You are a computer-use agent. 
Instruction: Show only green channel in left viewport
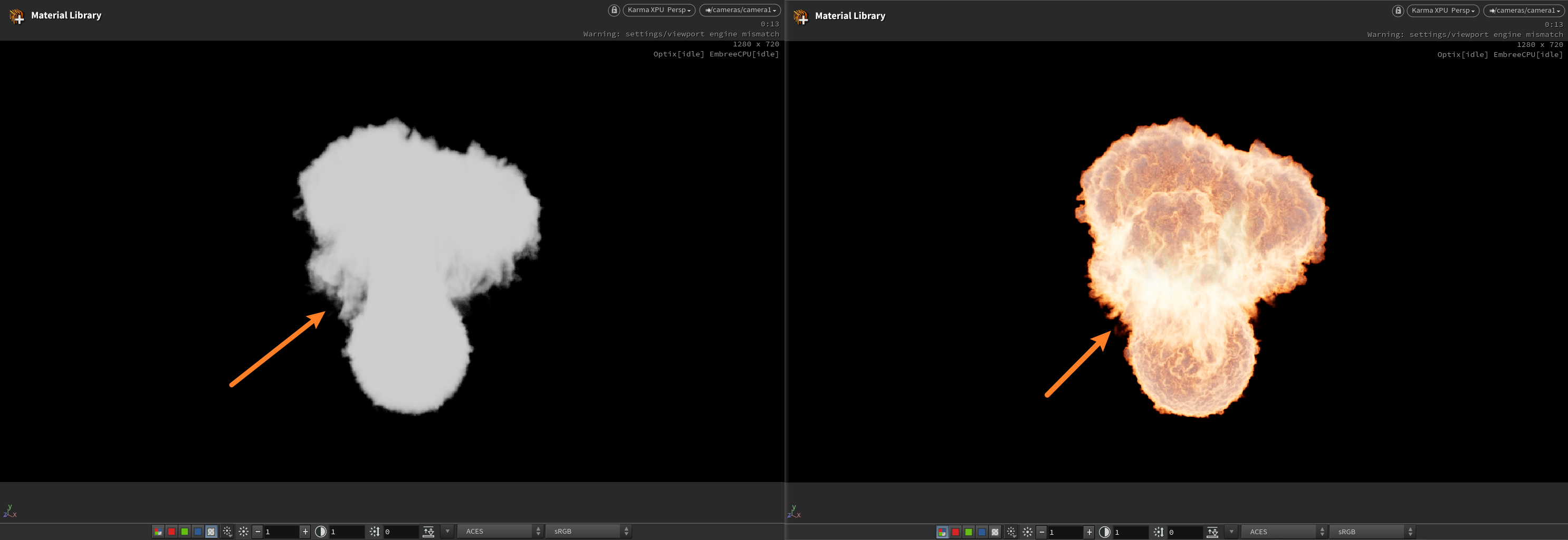(185, 532)
